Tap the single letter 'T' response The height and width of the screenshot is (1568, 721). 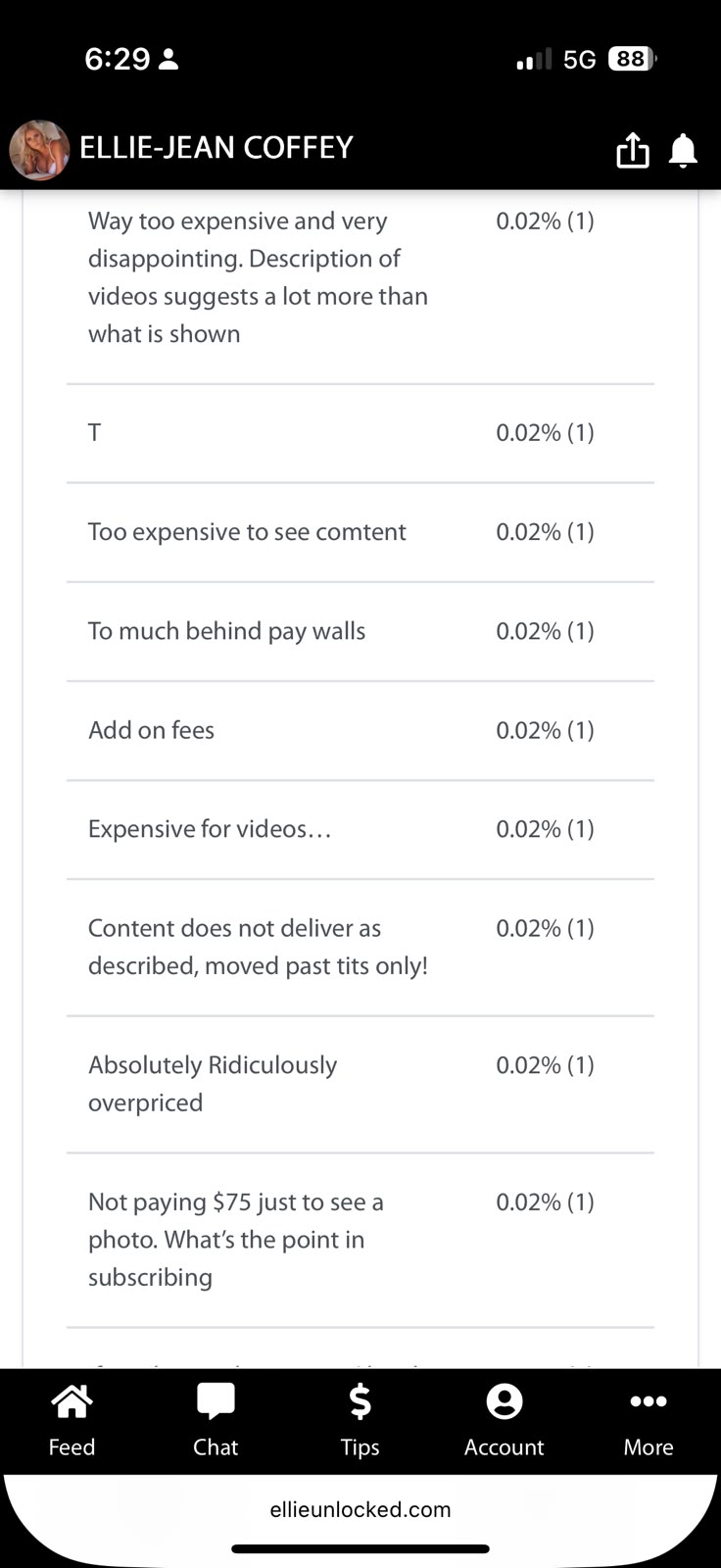[x=94, y=433]
